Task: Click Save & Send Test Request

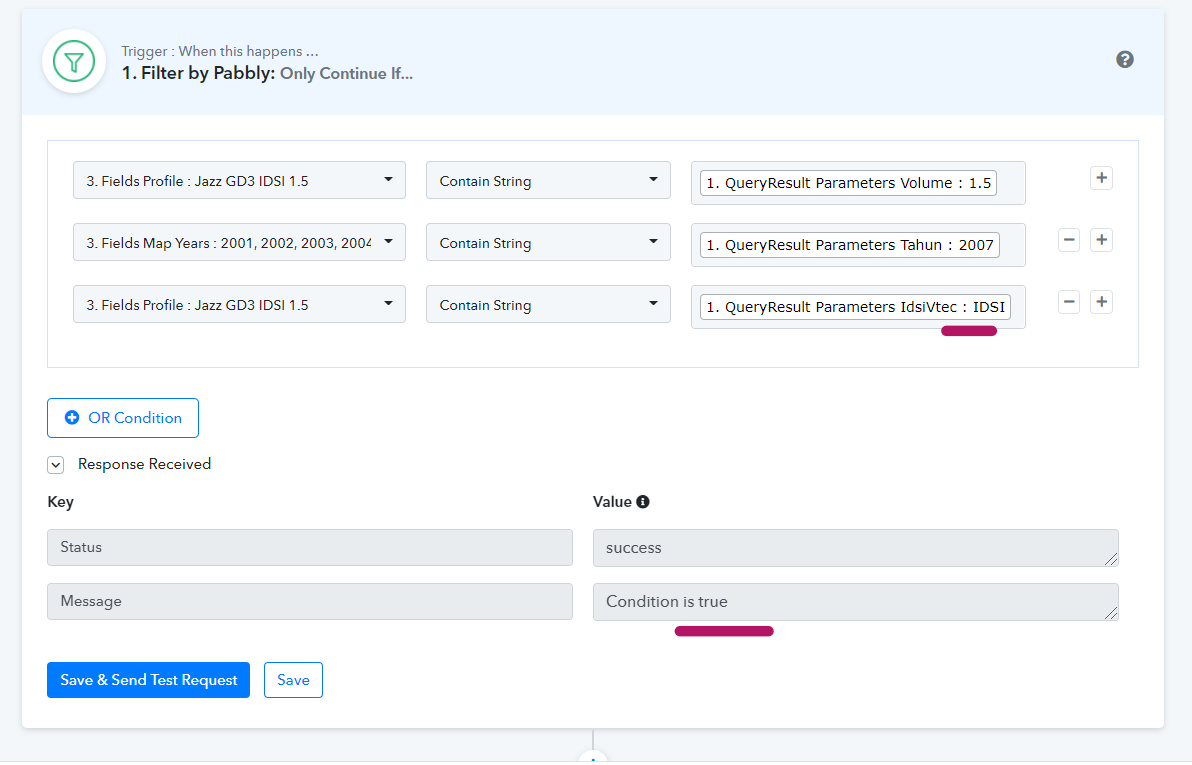Action: click(x=148, y=680)
